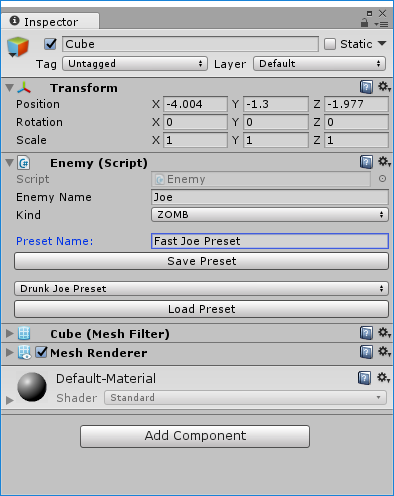The width and height of the screenshot is (394, 496).
Task: Open the Layer dropdown showing Default
Action: coord(319,64)
